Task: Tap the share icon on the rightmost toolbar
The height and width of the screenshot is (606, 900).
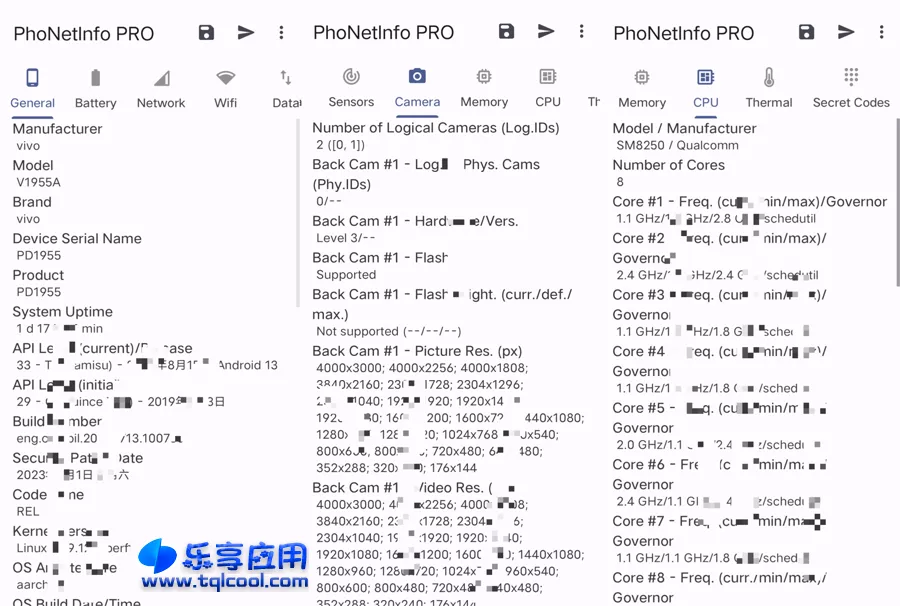Action: (x=845, y=32)
